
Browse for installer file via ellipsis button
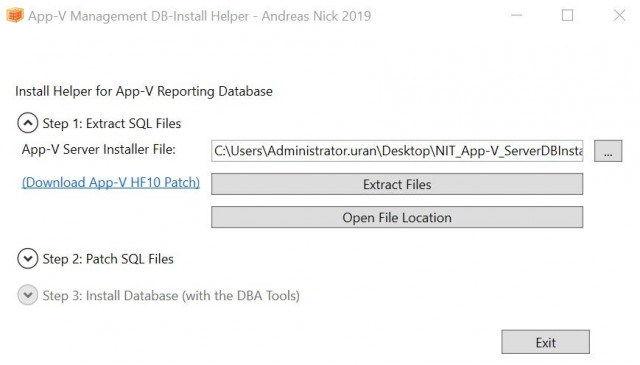click(608, 151)
